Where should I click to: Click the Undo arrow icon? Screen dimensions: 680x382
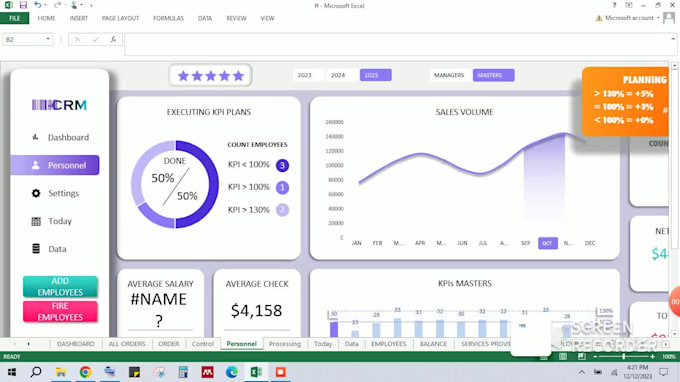(x=38, y=5)
